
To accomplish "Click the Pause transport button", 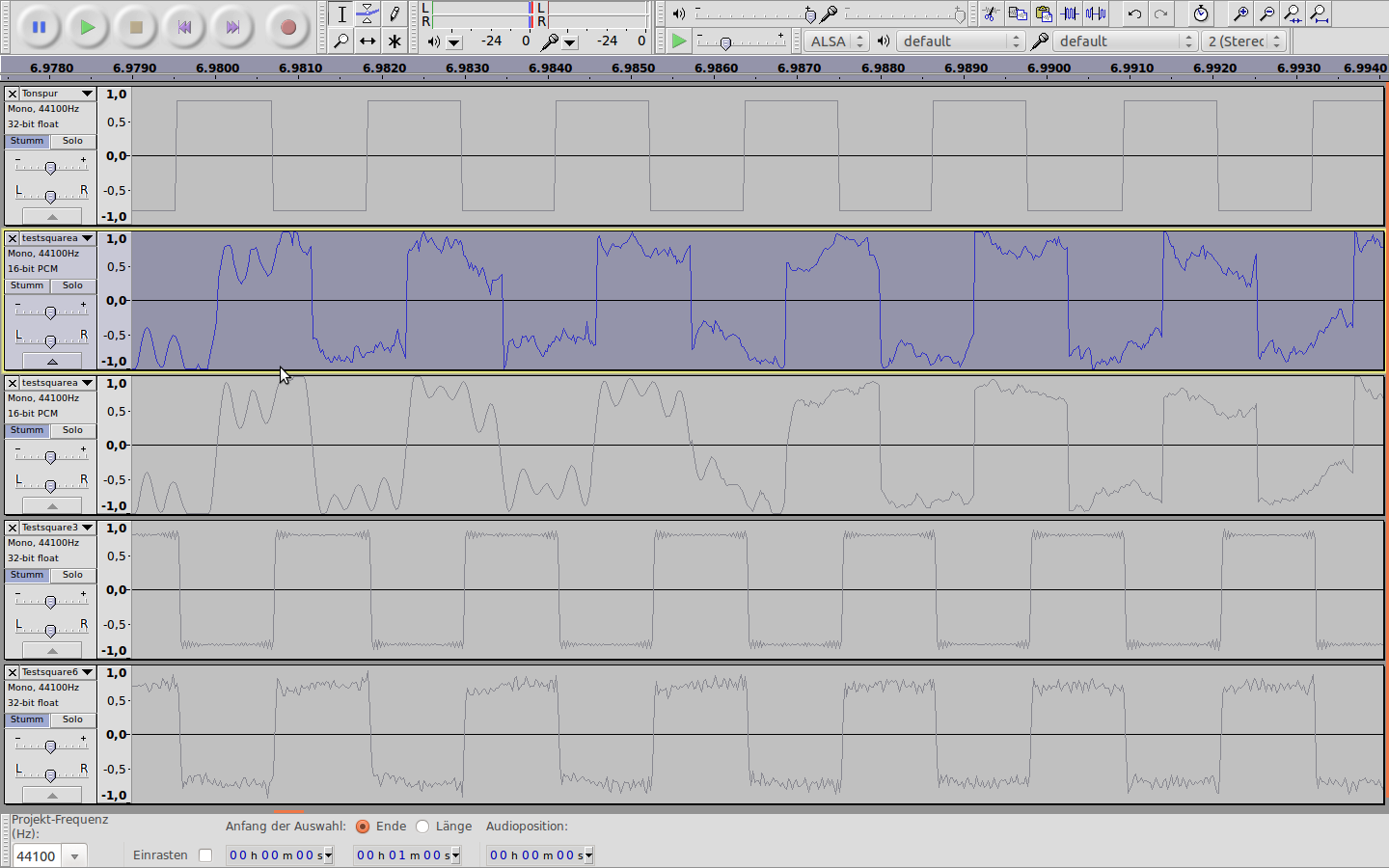I will click(39, 27).
